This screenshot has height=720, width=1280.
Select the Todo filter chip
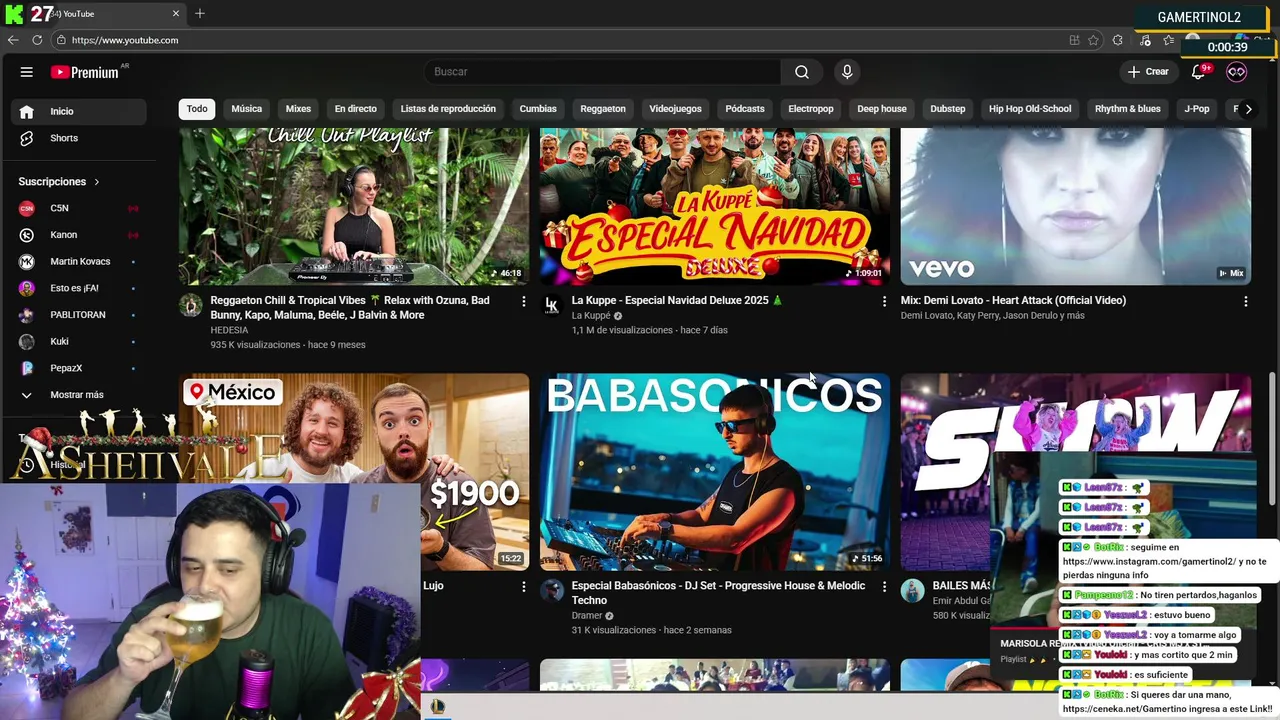tap(197, 109)
